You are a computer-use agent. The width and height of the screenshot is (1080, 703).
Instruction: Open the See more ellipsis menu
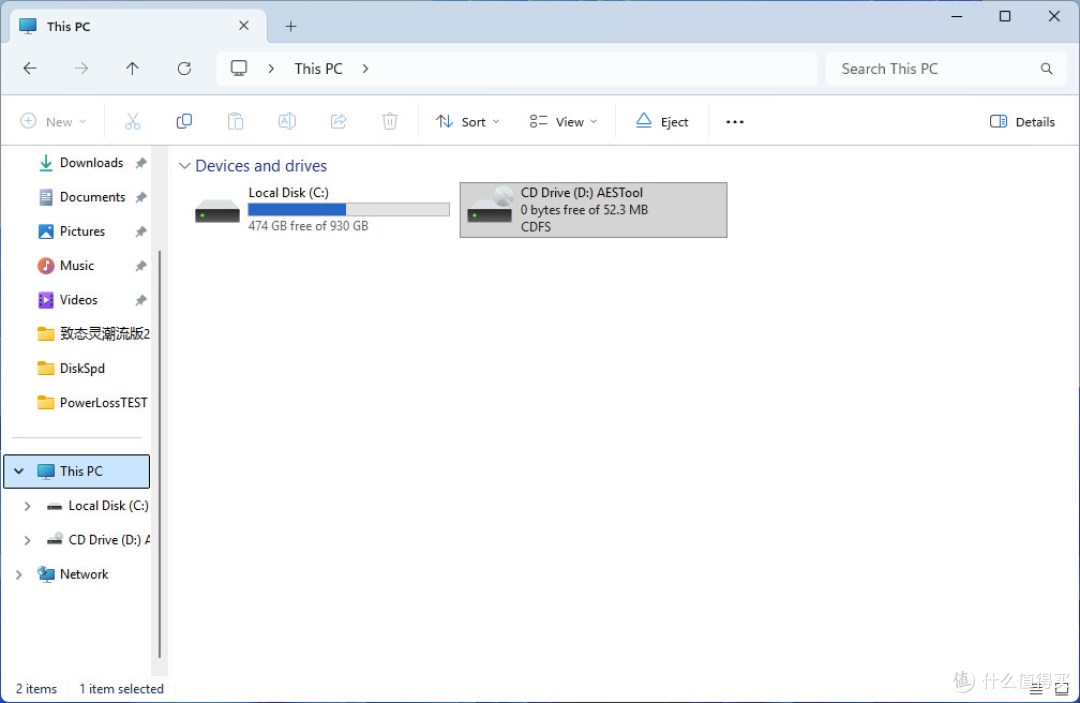(735, 122)
